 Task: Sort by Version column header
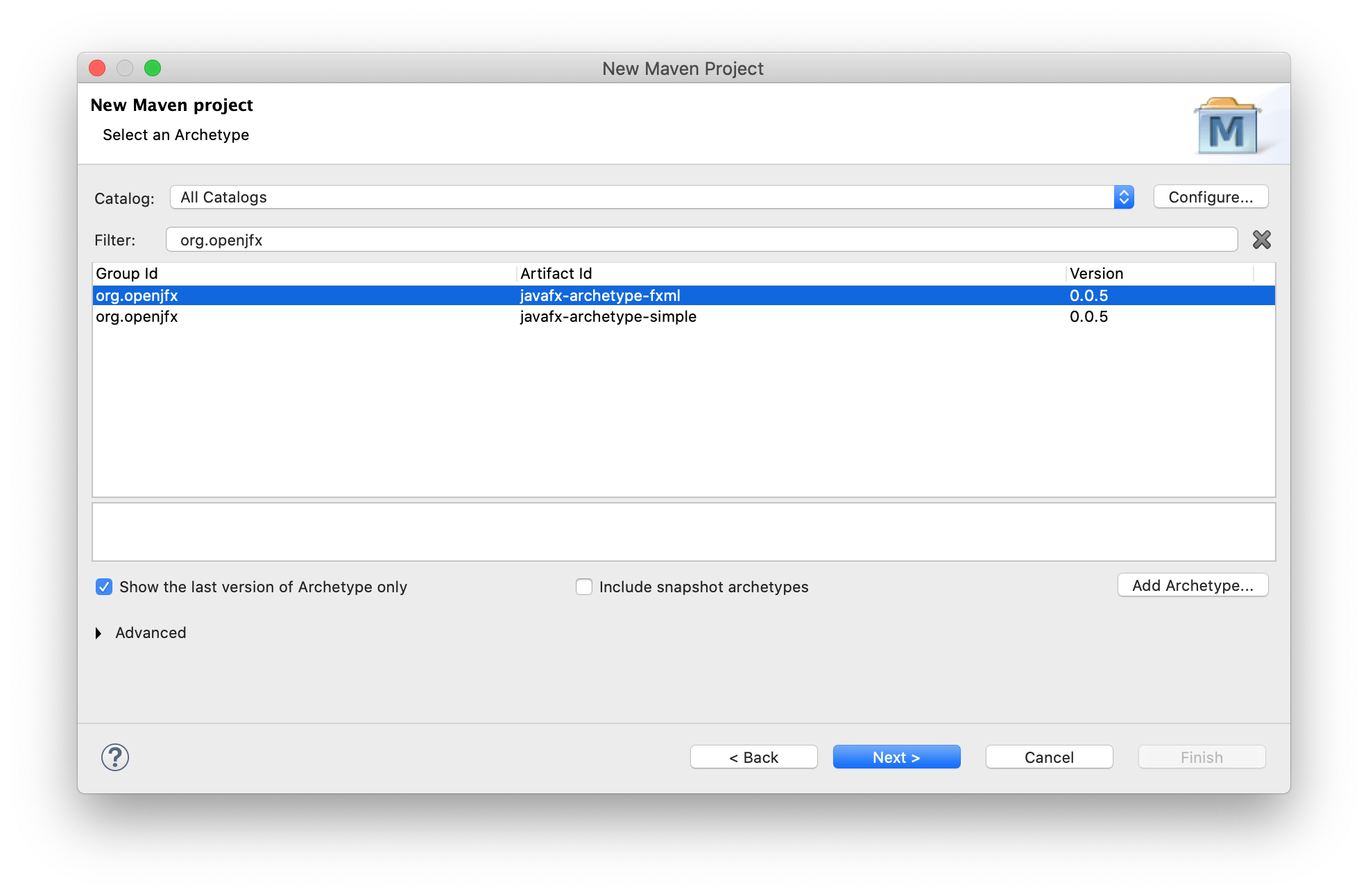coord(1160,273)
